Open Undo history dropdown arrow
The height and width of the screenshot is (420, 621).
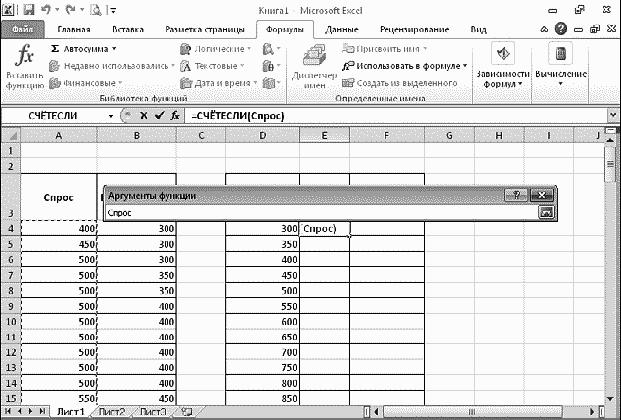pyautogui.click(x=57, y=10)
